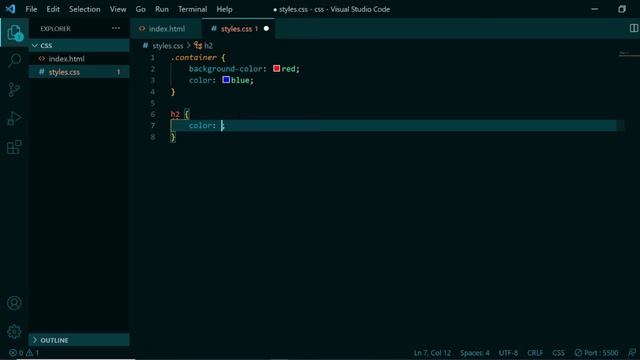Image resolution: width=640 pixels, height=360 pixels.
Task: Expand the Outline panel
Action: pyautogui.click(x=79, y=340)
